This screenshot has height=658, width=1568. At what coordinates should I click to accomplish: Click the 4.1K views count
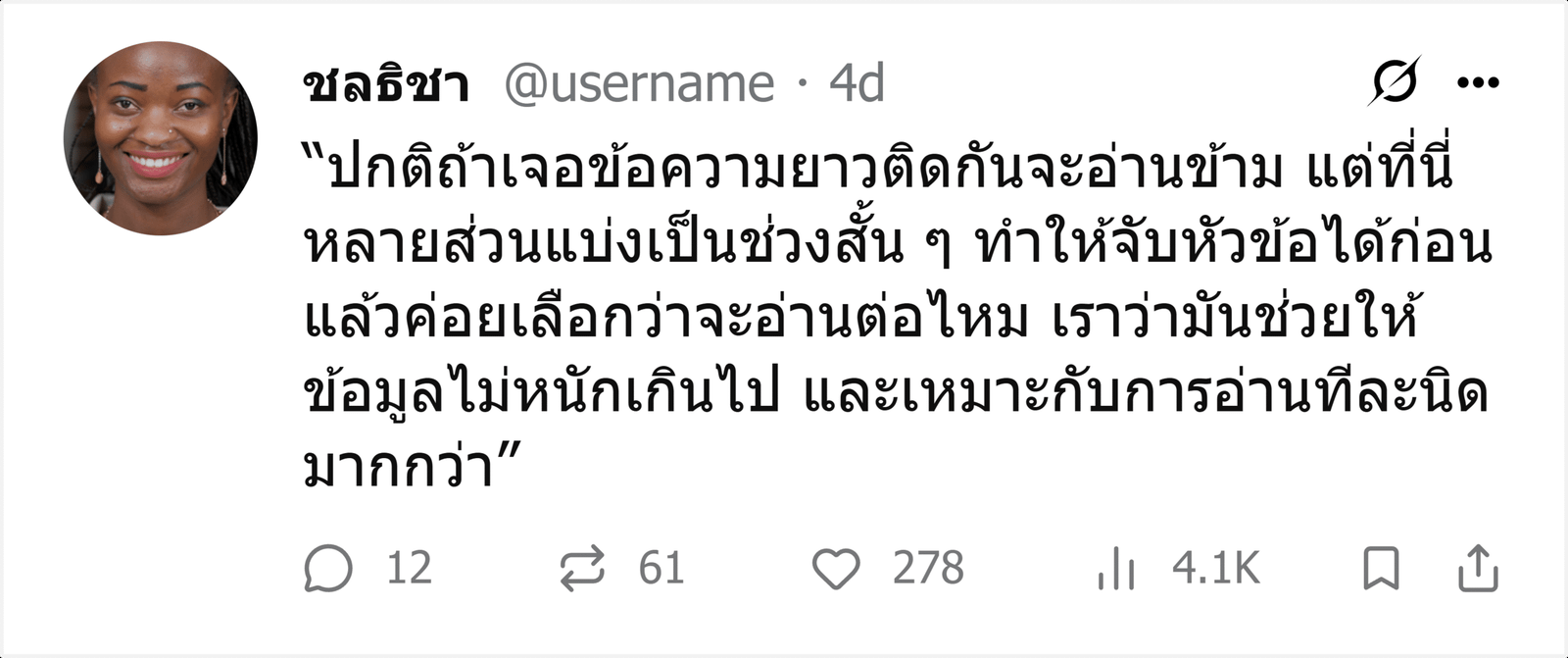pos(1216,569)
